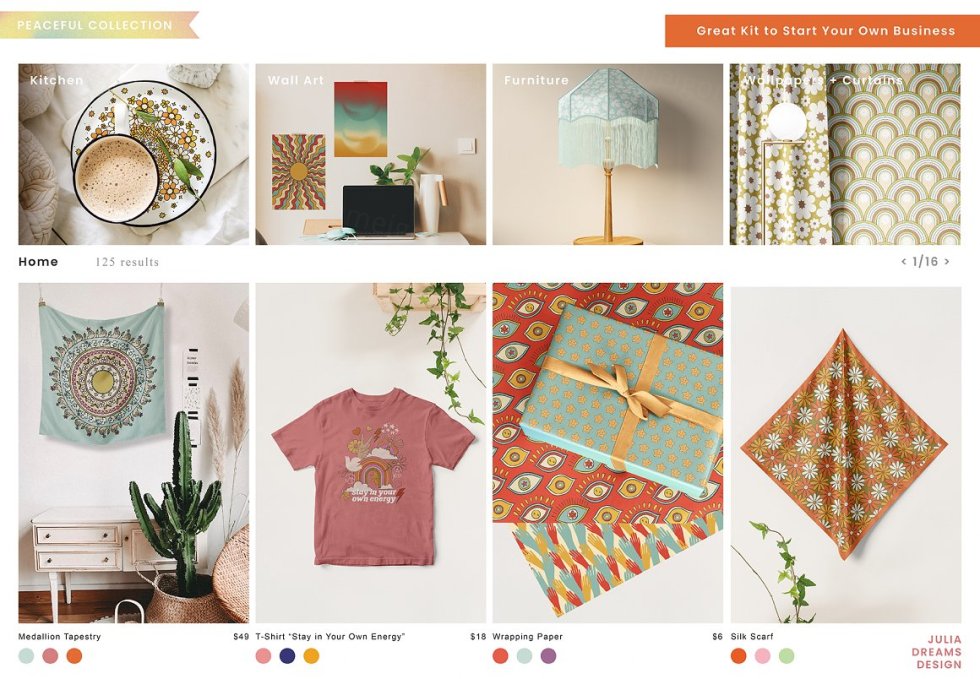980x679 pixels.
Task: Open the Medallion Tapestry product image
Action: click(133, 453)
